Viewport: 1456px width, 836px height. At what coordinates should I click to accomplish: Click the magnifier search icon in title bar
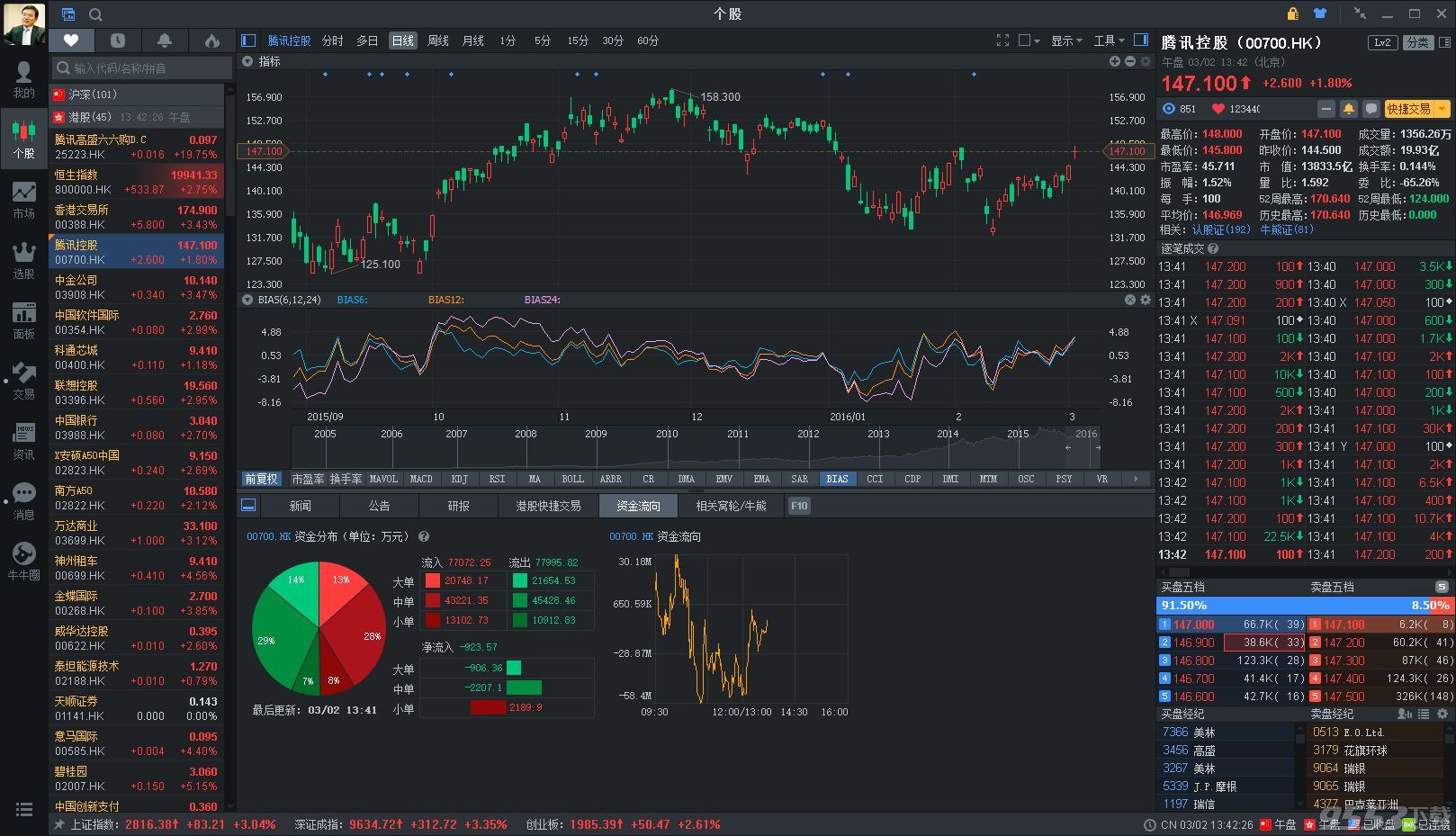[95, 14]
